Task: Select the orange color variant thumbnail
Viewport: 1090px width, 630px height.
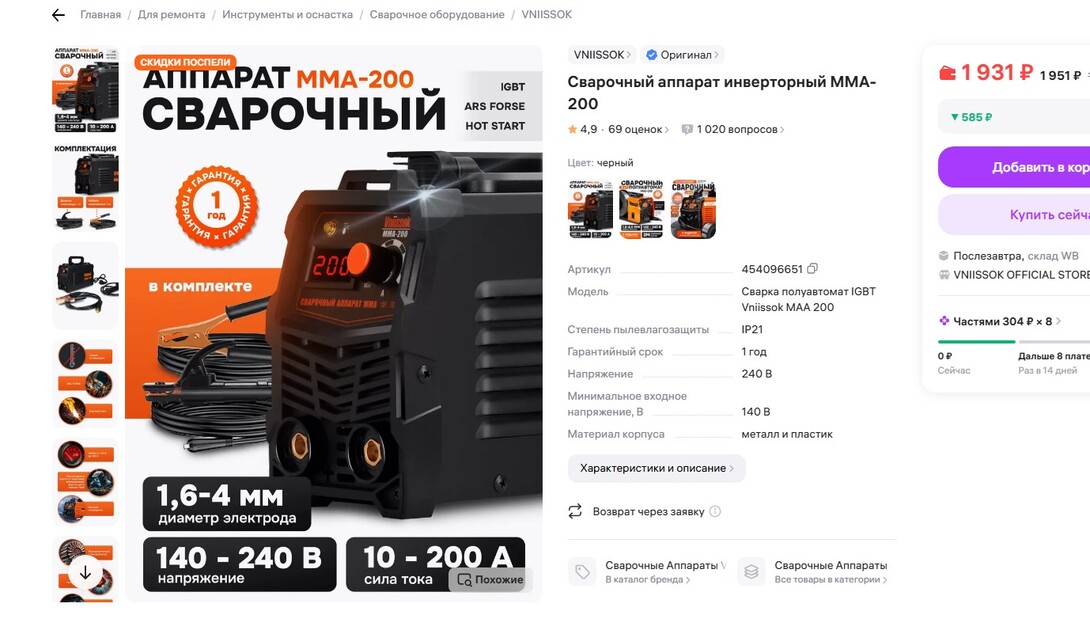Action: click(x=641, y=209)
